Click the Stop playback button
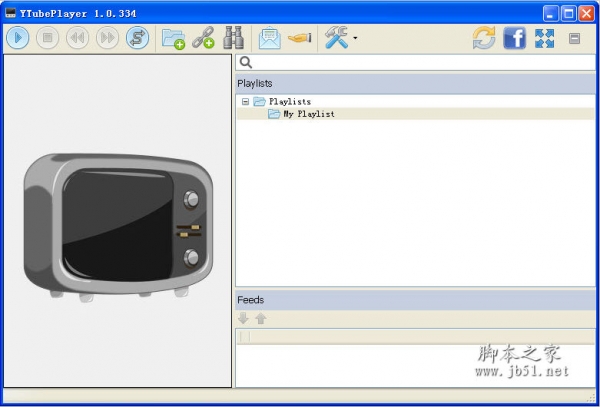 tap(47, 37)
